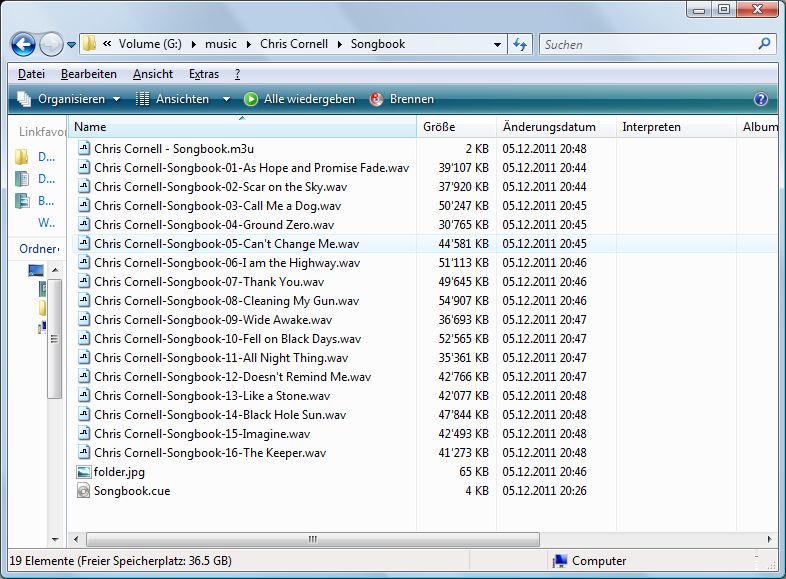Click the help question mark icon

(x=760, y=99)
